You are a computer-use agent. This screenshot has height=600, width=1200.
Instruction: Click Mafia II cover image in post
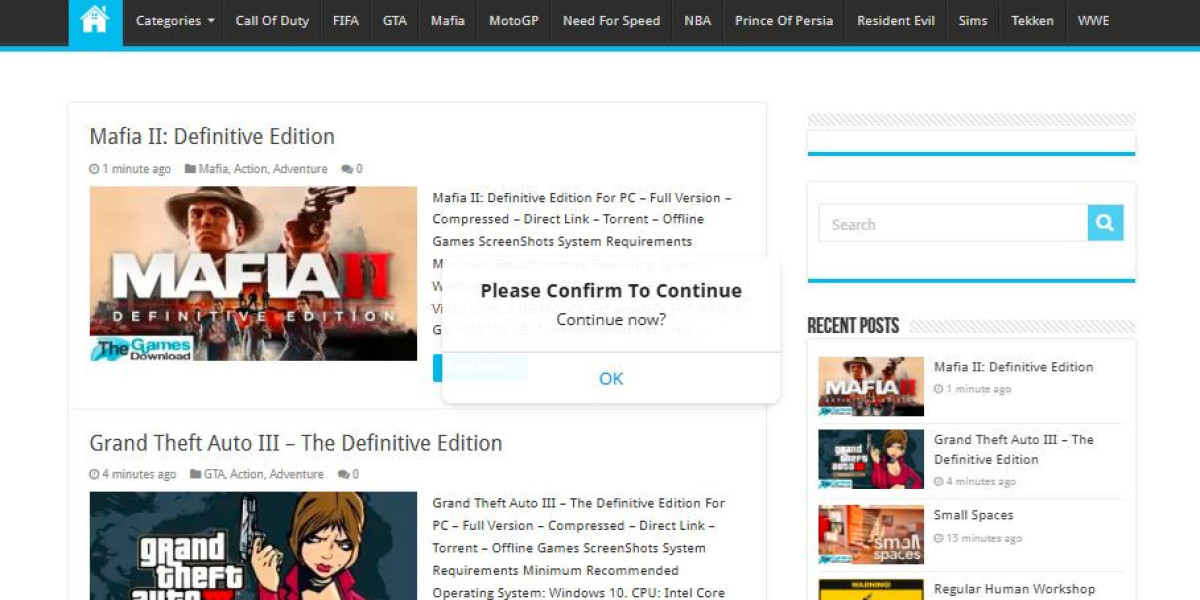(253, 273)
